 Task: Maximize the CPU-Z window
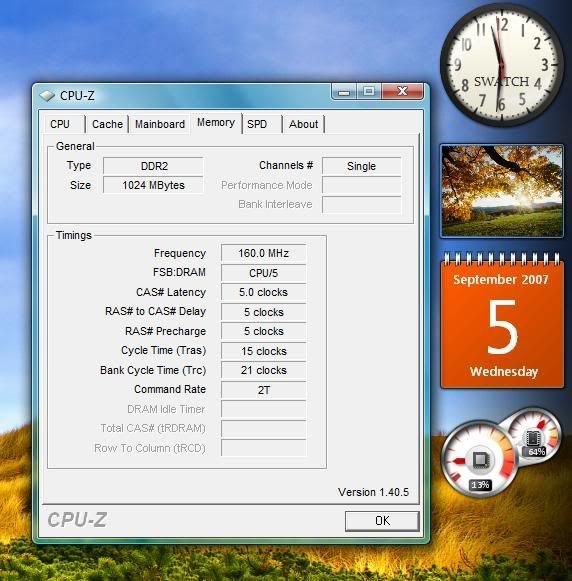(x=369, y=92)
